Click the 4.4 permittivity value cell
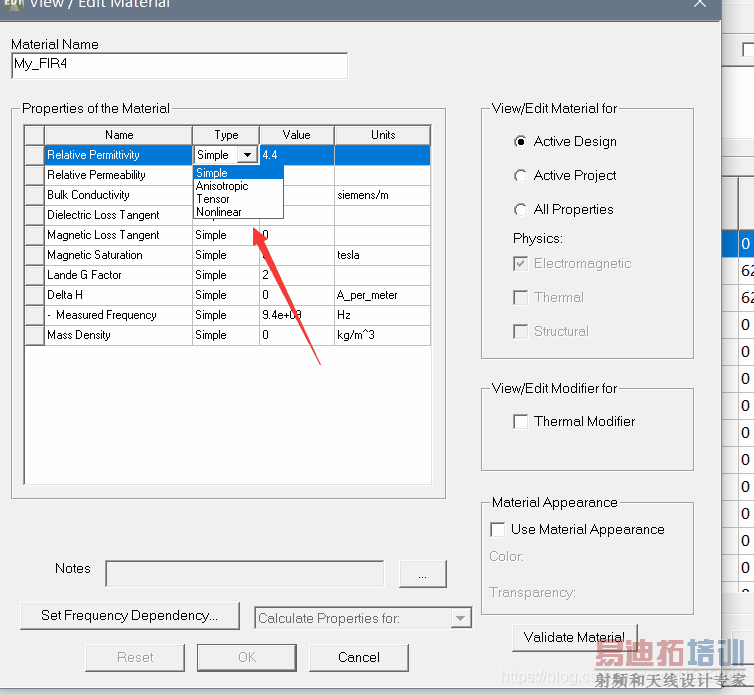The image size is (754, 695). coord(297,155)
